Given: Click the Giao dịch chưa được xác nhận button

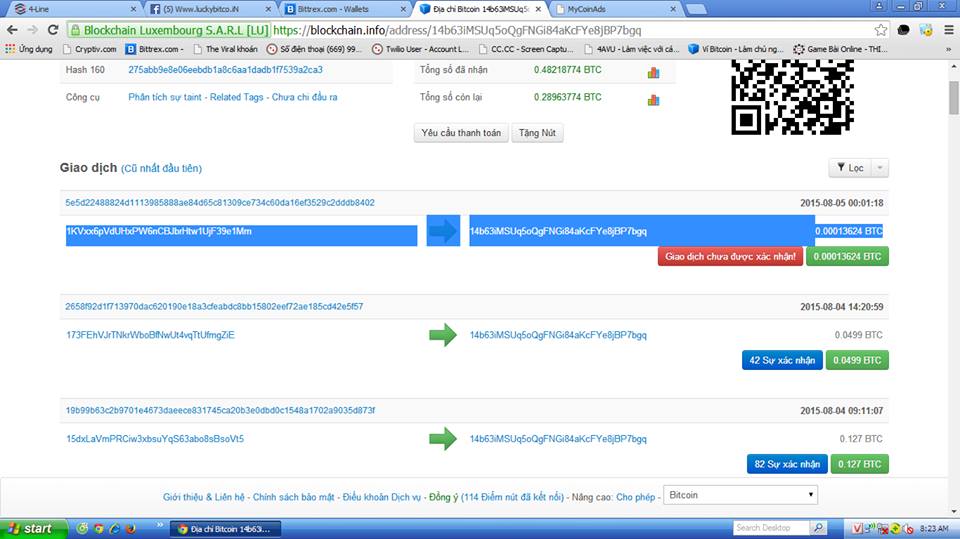Looking at the screenshot, I should (x=730, y=257).
